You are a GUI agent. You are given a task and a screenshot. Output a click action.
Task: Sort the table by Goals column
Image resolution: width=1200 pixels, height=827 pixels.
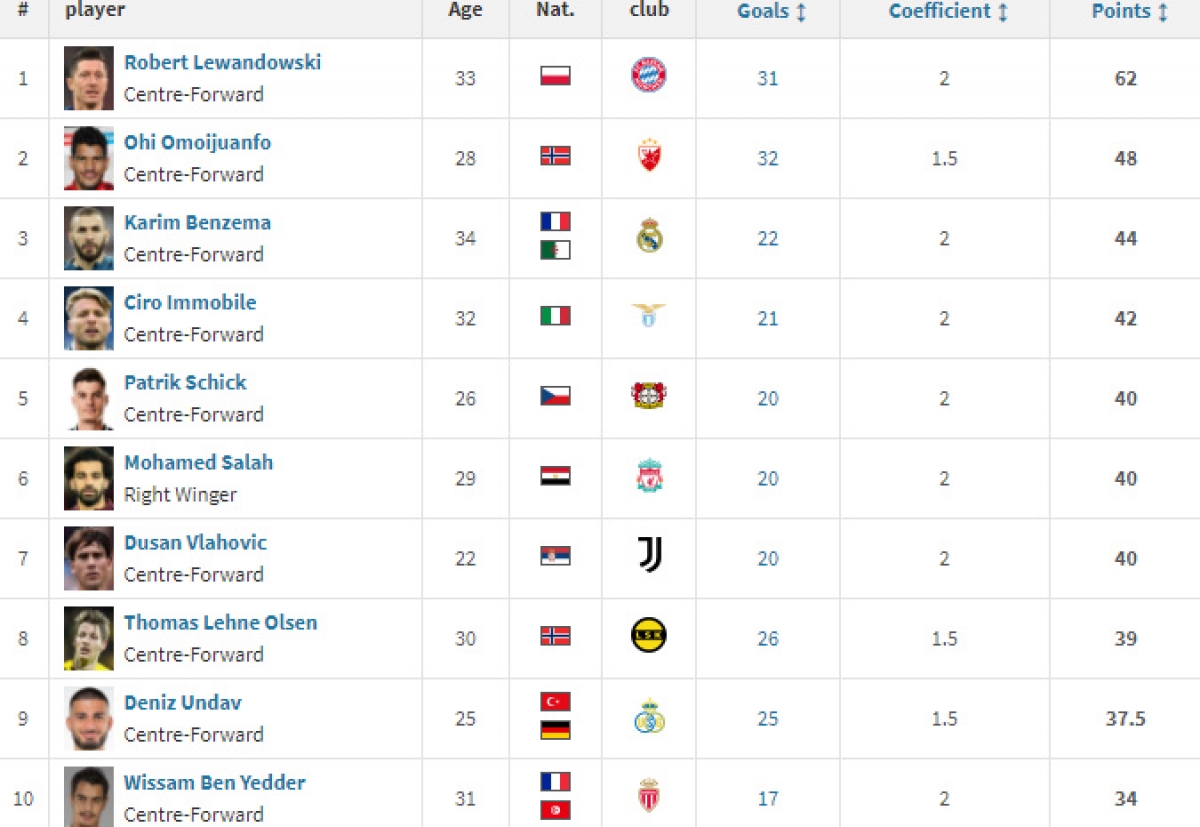[771, 12]
